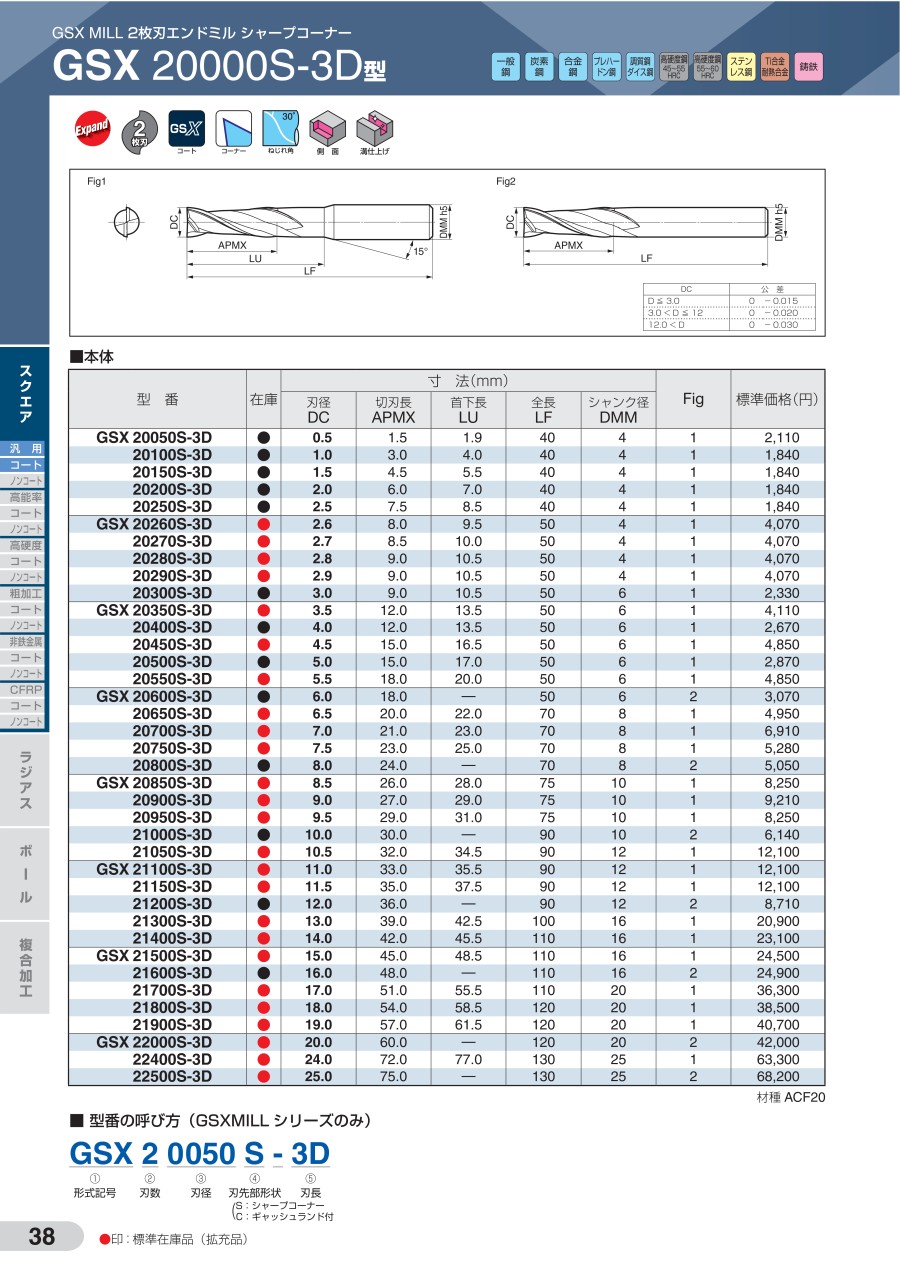Select the side milling (側面) icon
This screenshot has height=1272, width=900.
[x=328, y=128]
